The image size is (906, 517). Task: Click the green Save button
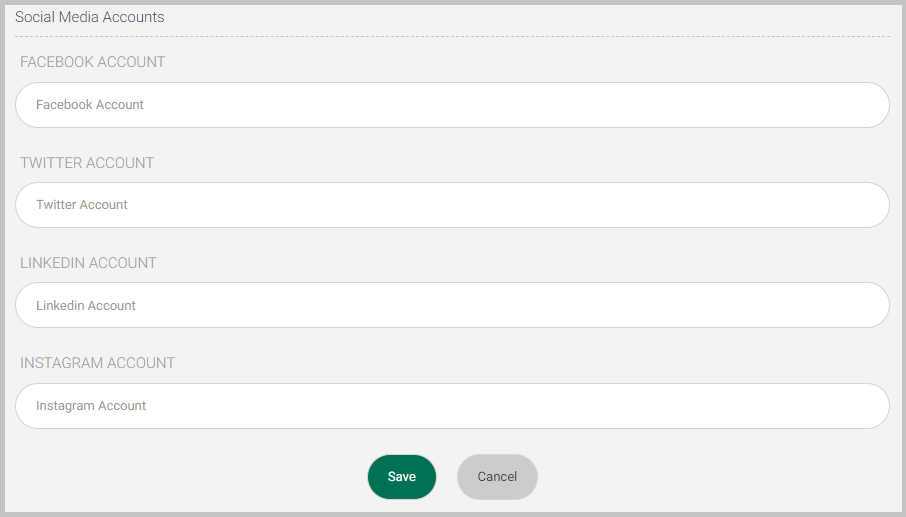click(402, 477)
